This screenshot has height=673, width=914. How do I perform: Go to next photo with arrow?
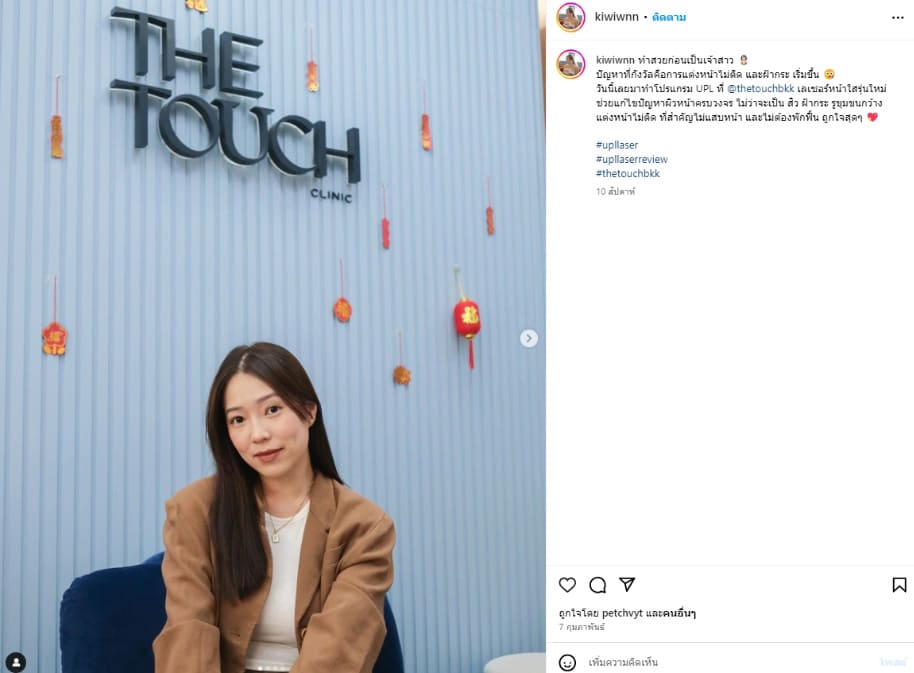click(529, 338)
